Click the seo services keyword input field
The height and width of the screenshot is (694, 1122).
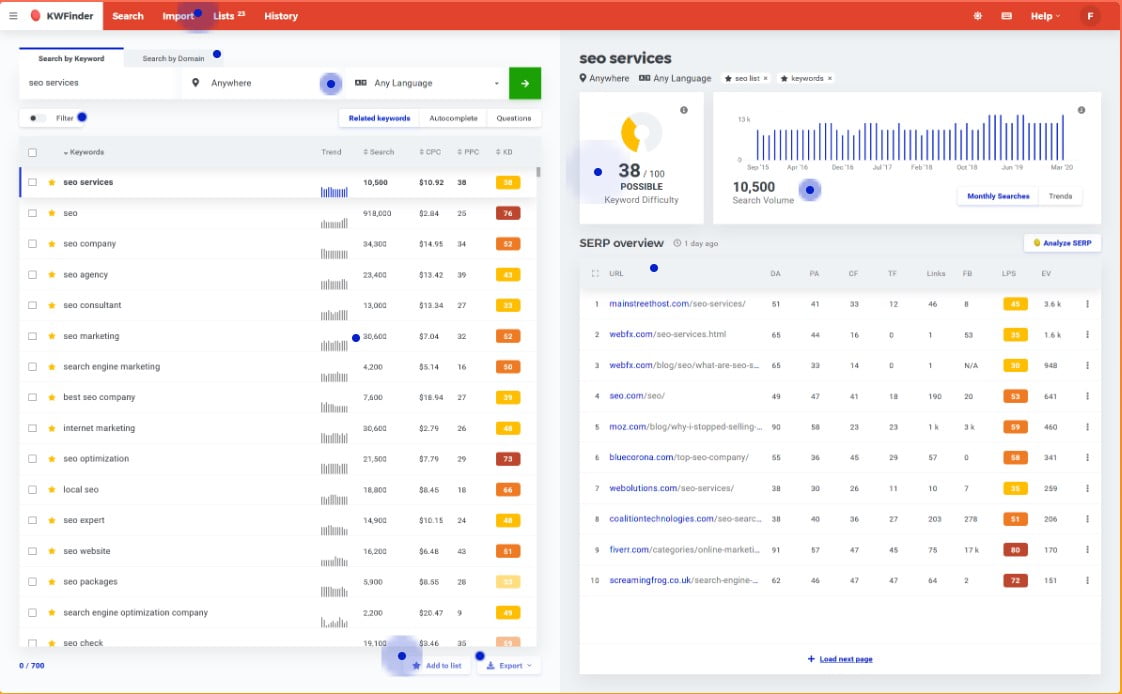tap(100, 83)
